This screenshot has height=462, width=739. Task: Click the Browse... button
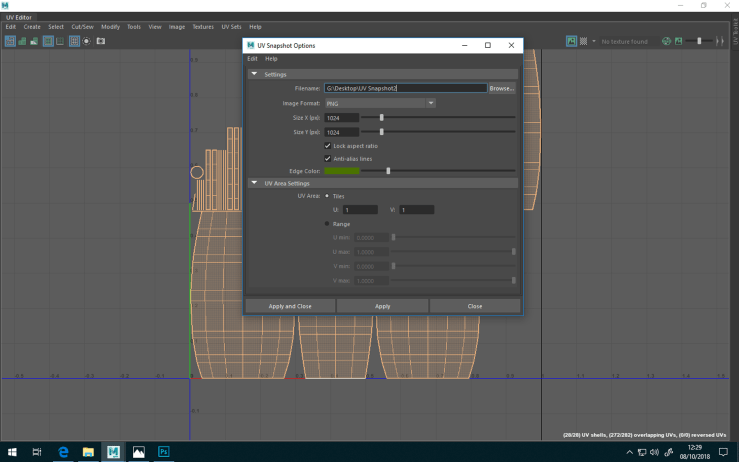coord(501,88)
